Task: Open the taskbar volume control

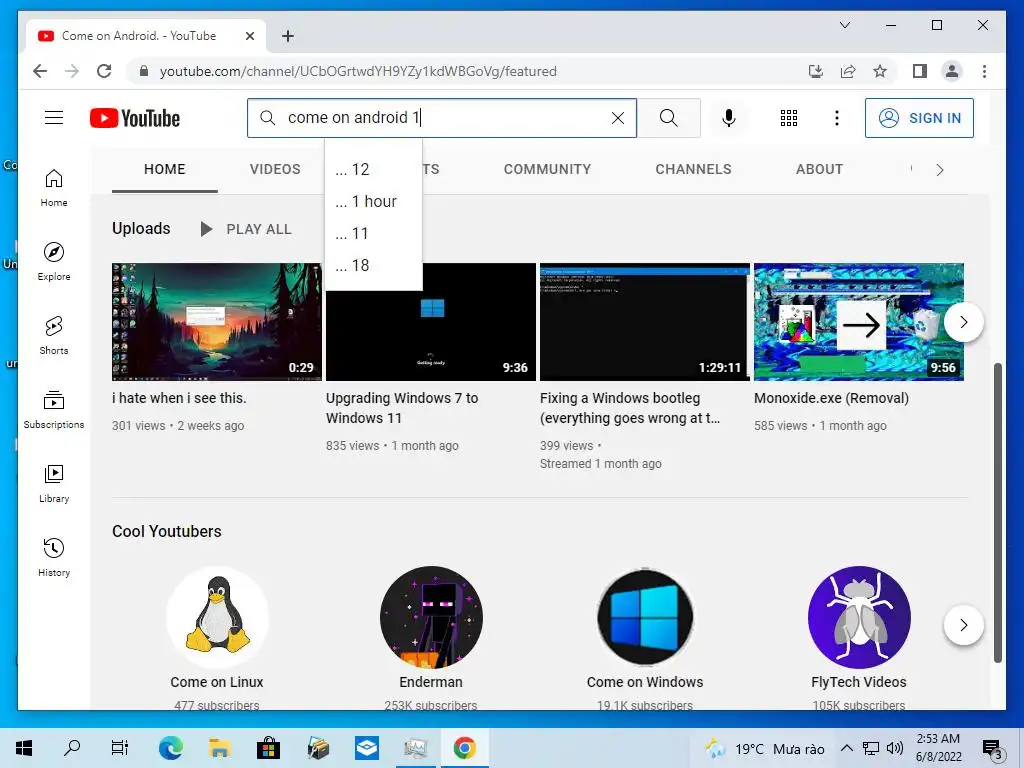Action: pos(895,748)
